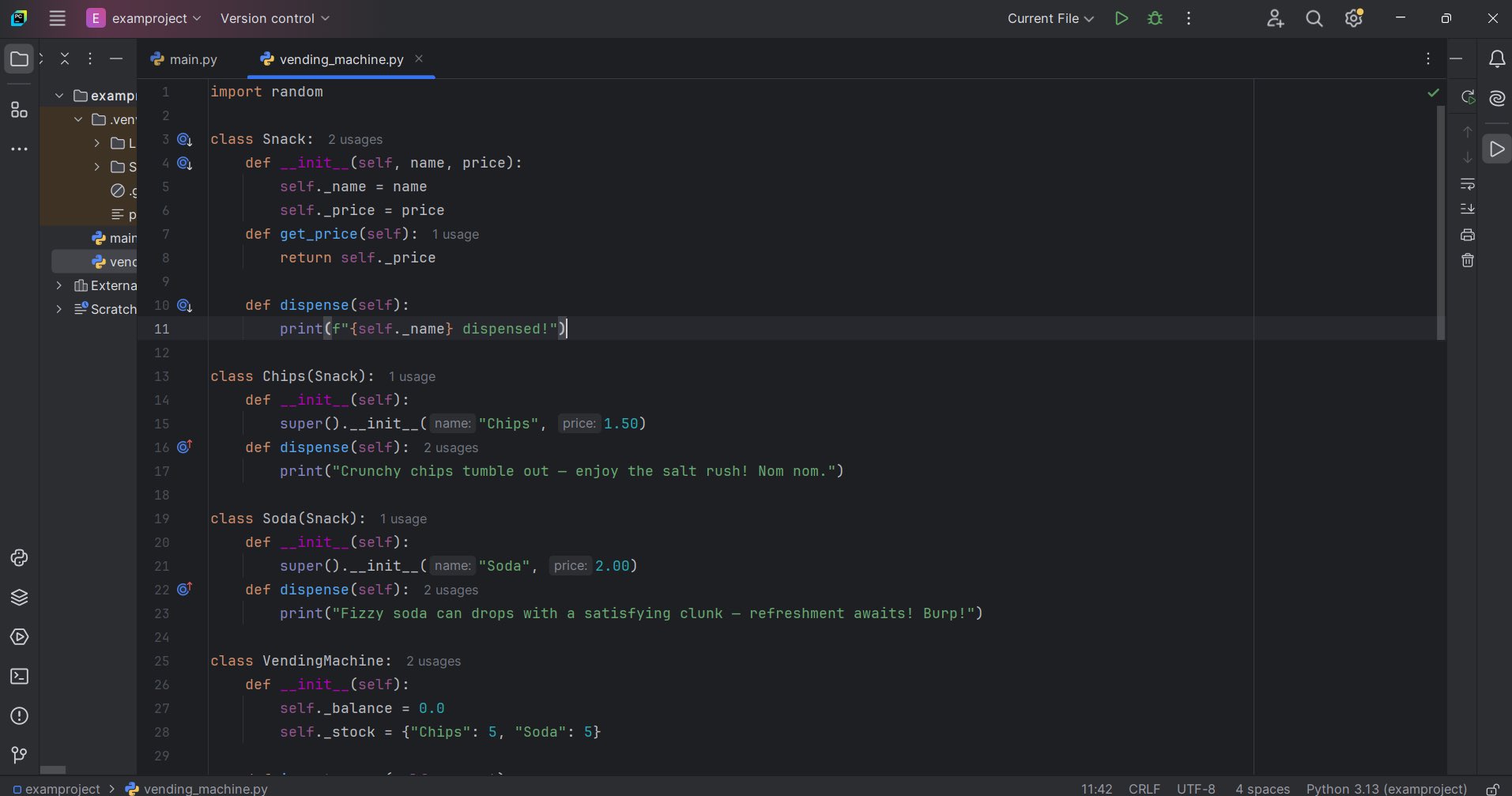
Task: Open the Notifications bell panel
Action: [x=1496, y=59]
